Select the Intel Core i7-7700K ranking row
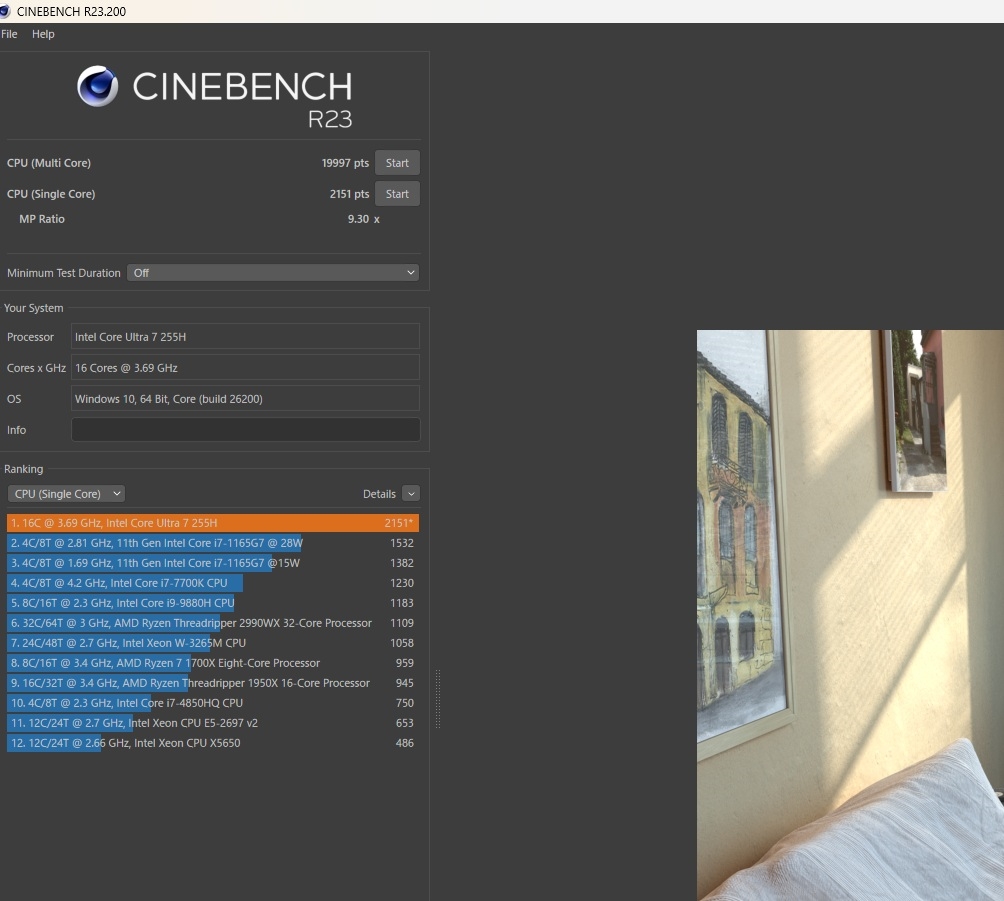This screenshot has width=1004, height=901. (x=213, y=583)
